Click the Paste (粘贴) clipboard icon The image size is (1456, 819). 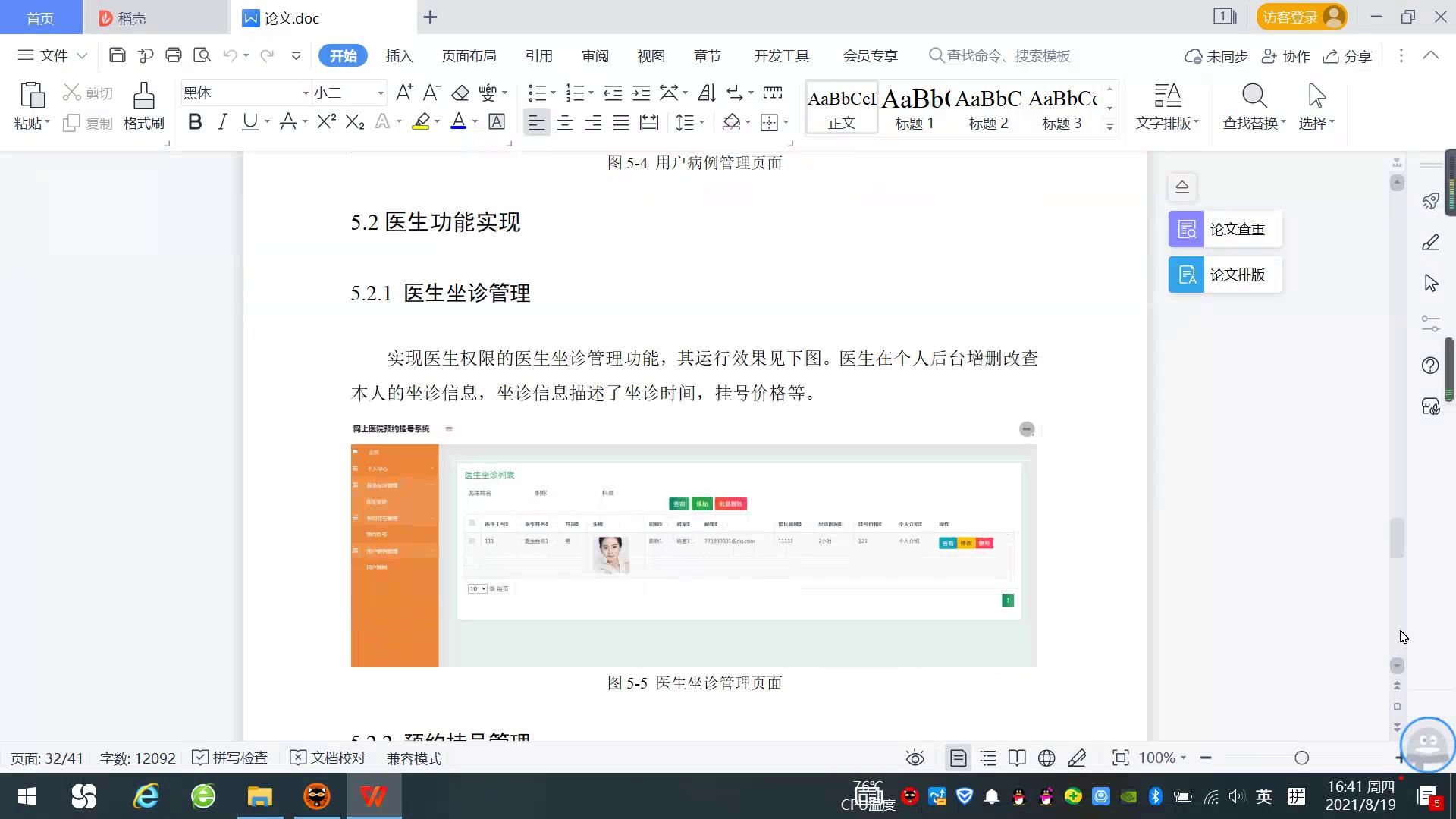tap(31, 97)
